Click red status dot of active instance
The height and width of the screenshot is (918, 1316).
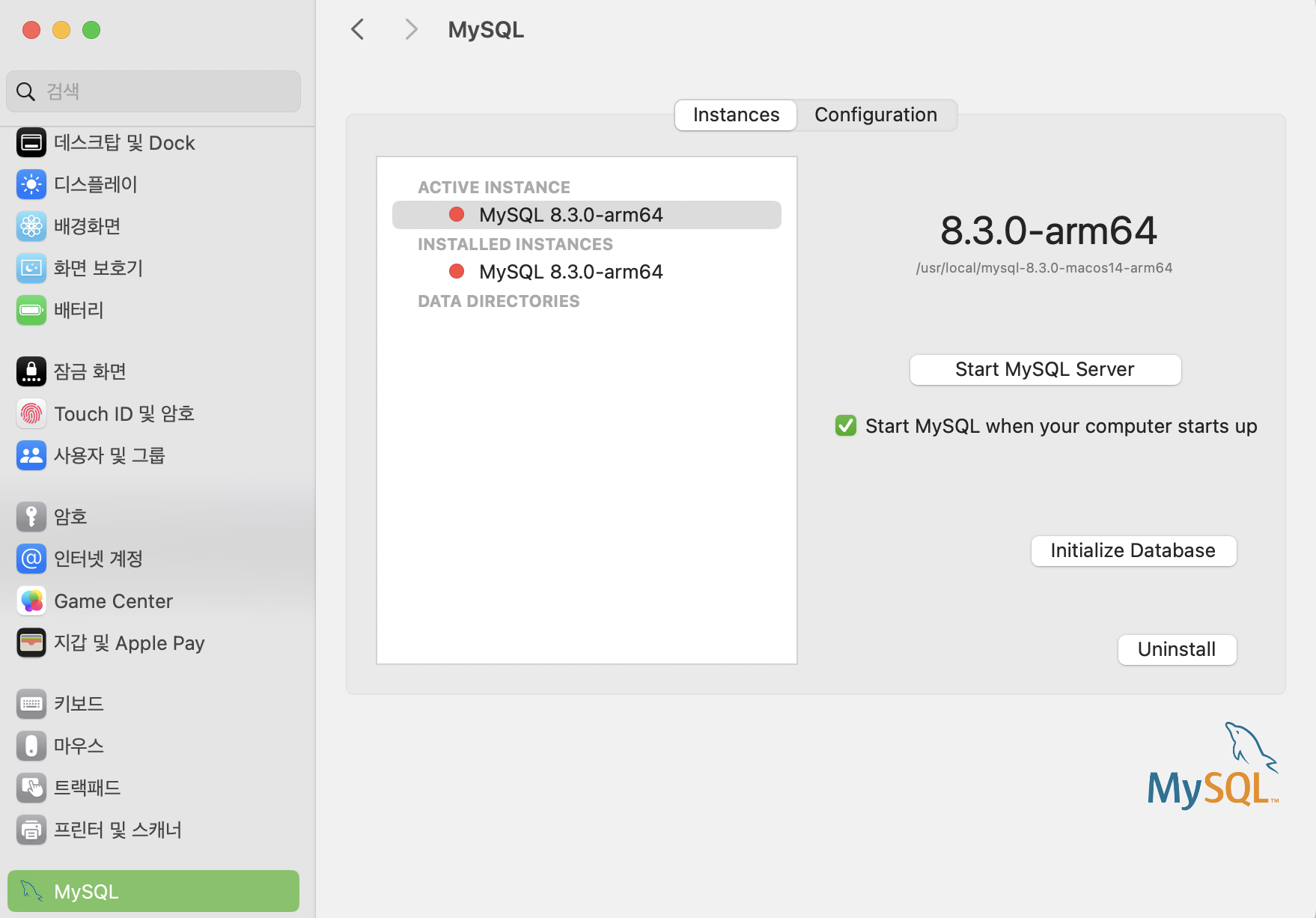[457, 214]
